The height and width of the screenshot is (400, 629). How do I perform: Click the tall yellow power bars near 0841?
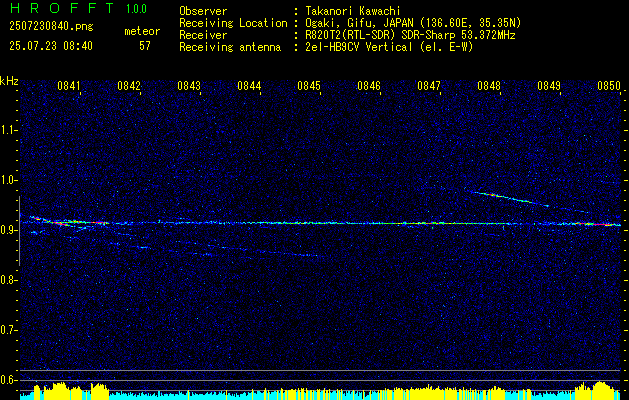pos(59,391)
